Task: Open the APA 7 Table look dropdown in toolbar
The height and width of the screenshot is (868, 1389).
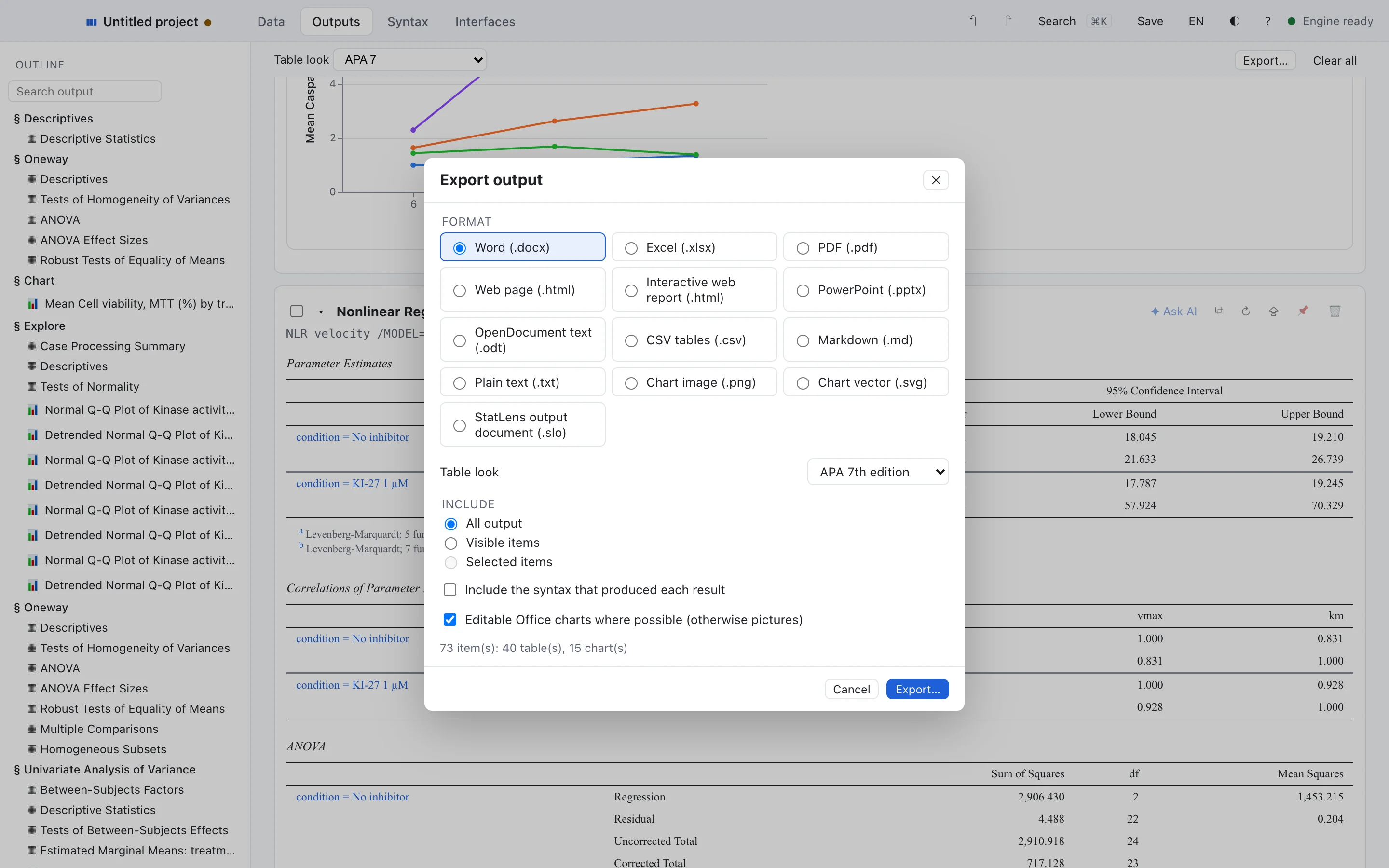Action: tap(410, 60)
